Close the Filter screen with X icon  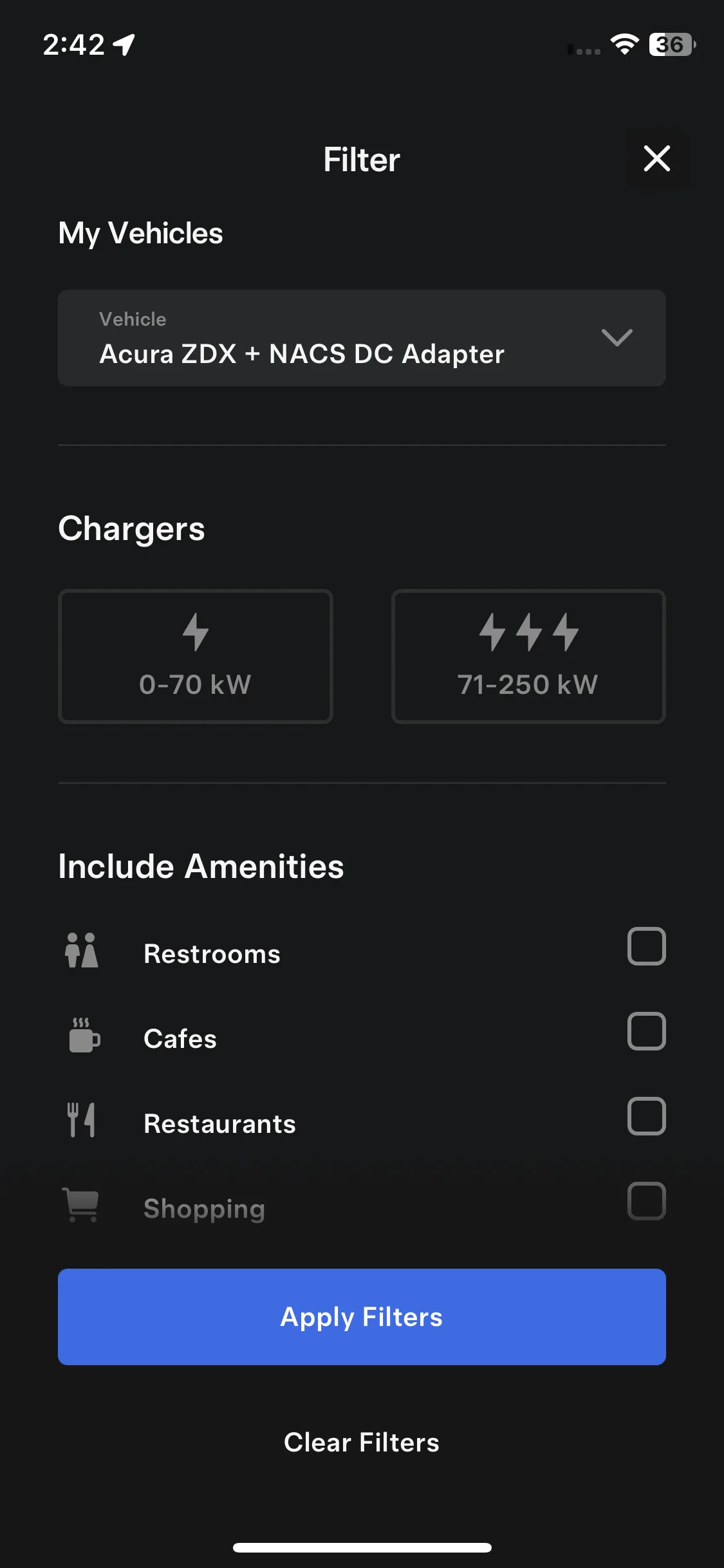pos(656,158)
